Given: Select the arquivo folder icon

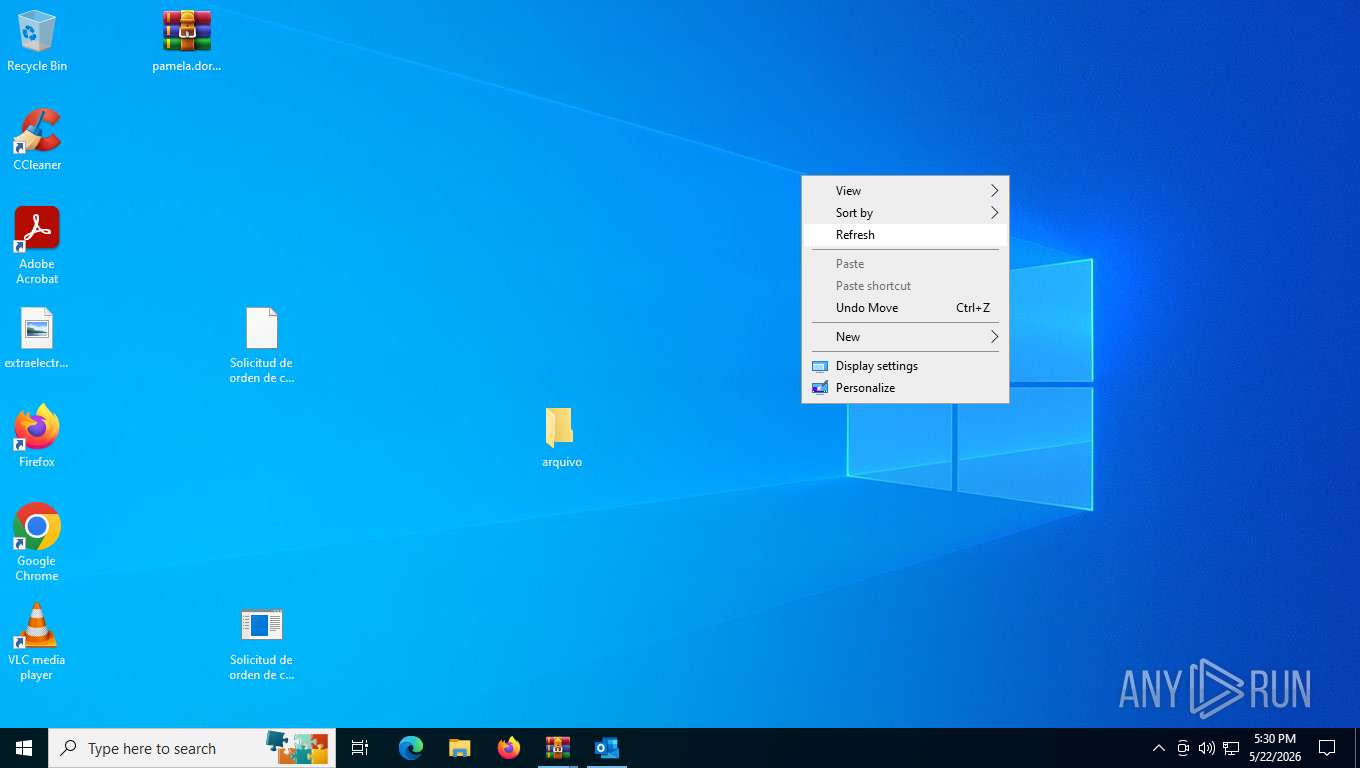Looking at the screenshot, I should click(x=561, y=437).
